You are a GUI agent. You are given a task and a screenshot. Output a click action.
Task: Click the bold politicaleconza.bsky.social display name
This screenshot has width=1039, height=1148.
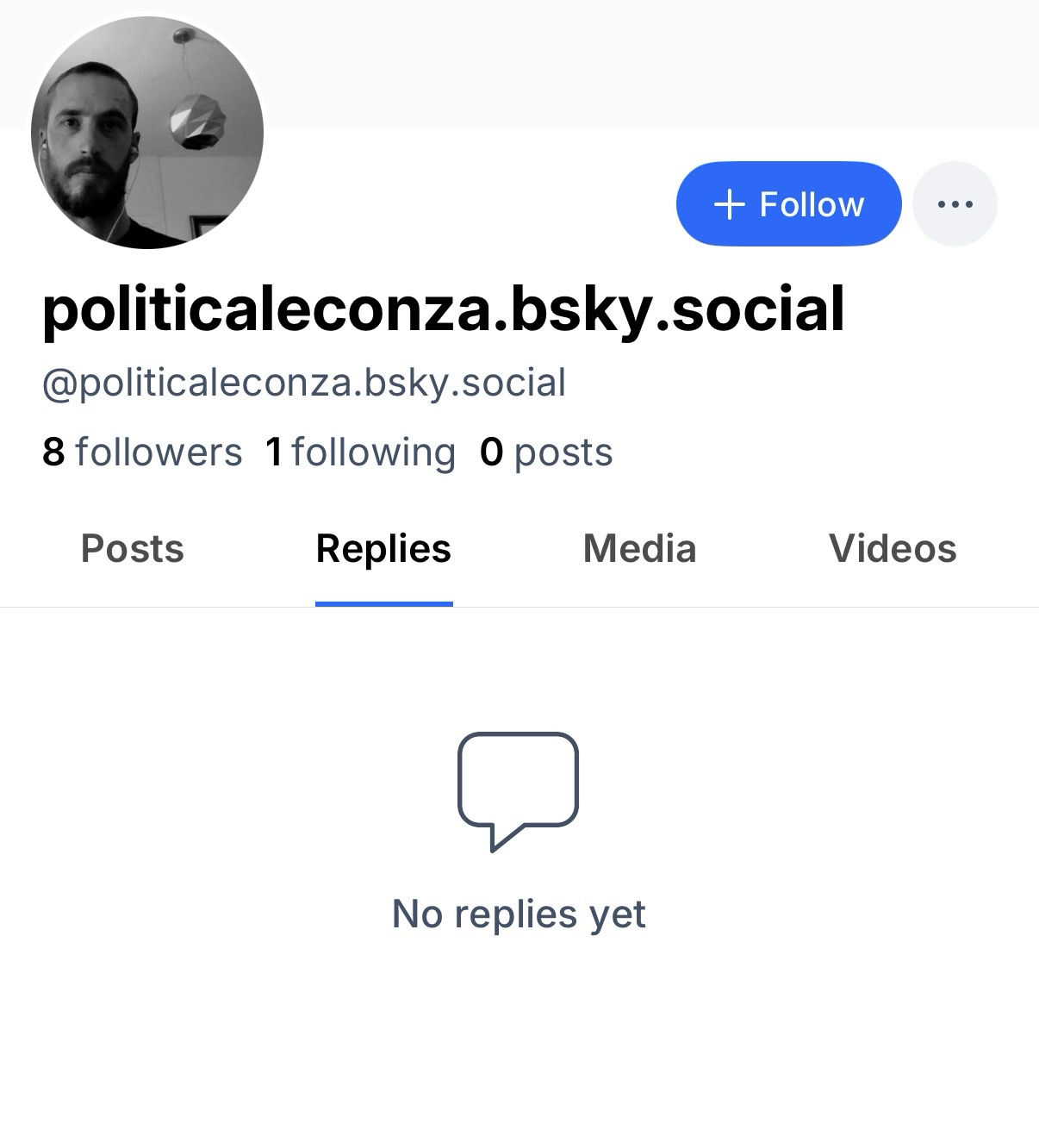pyautogui.click(x=443, y=309)
